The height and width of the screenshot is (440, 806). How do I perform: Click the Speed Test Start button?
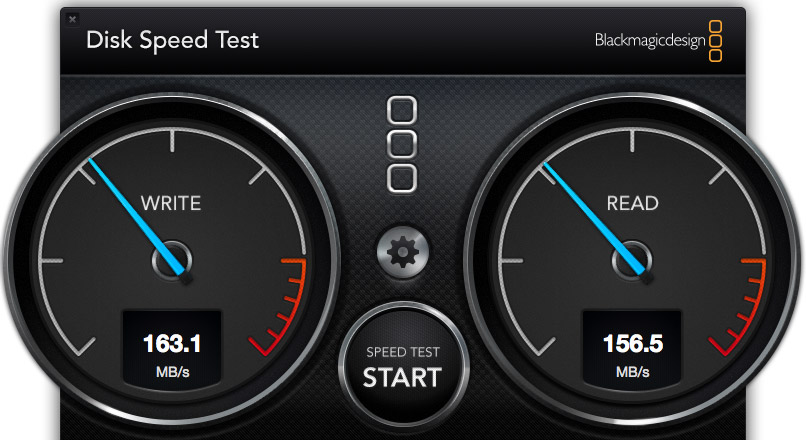[403, 367]
